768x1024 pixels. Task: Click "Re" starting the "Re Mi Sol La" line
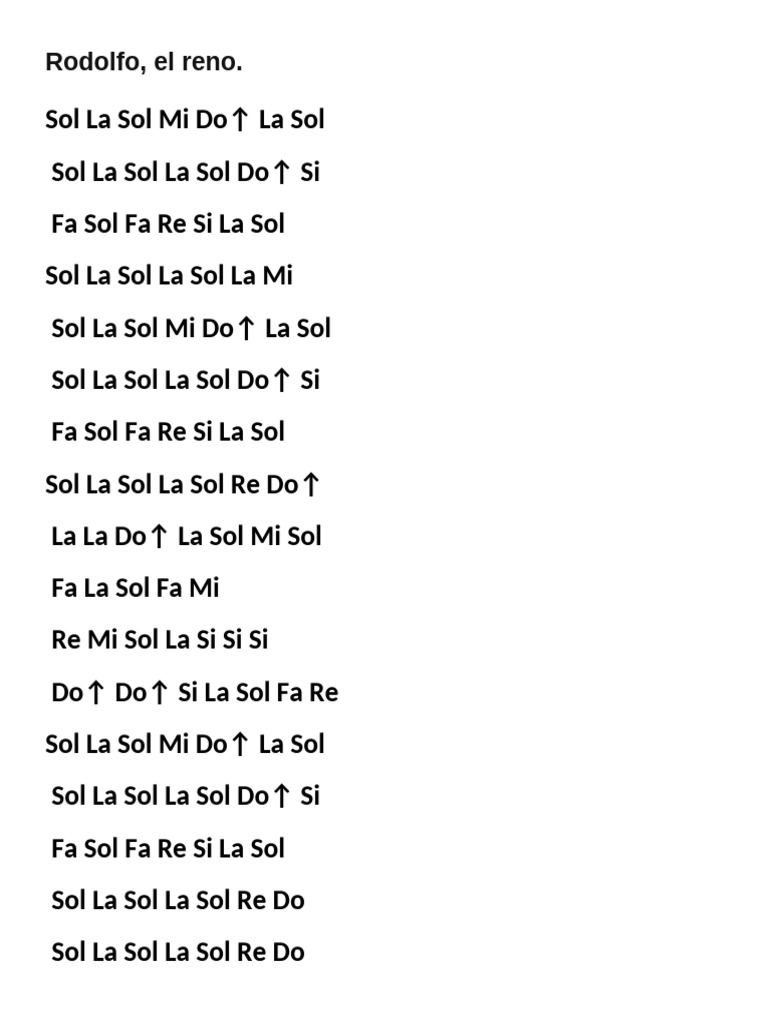[66, 640]
